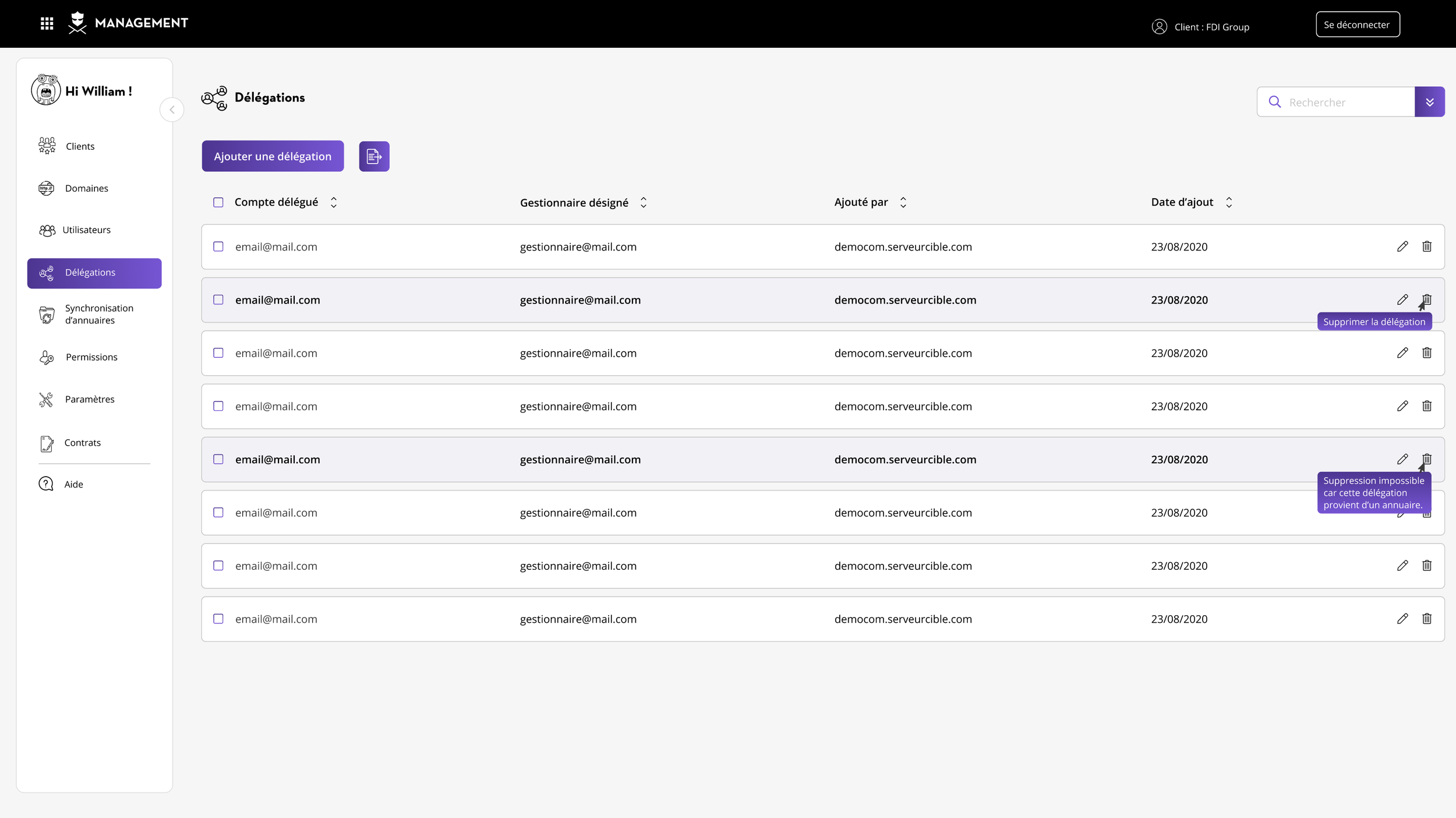Check the last delegation row checkbox
This screenshot has height=818, width=1456.
coord(218,619)
